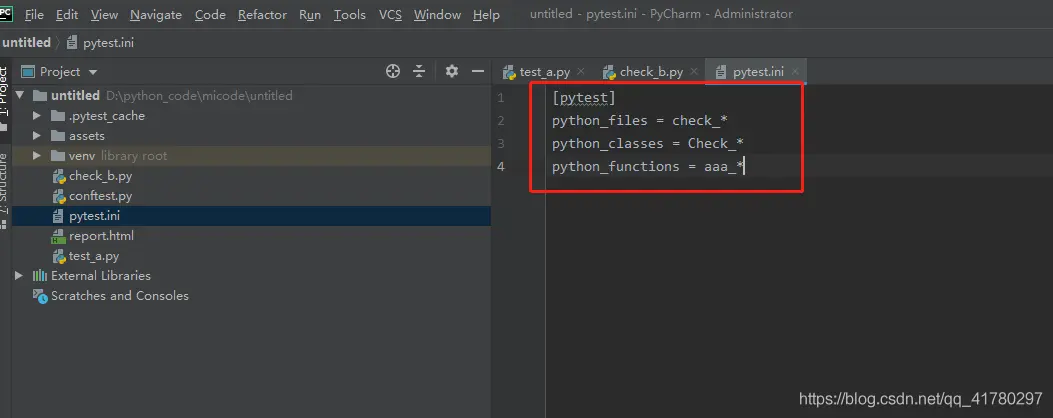Click line number 1 in gutter
Image resolution: width=1053 pixels, height=418 pixels.
click(500, 98)
